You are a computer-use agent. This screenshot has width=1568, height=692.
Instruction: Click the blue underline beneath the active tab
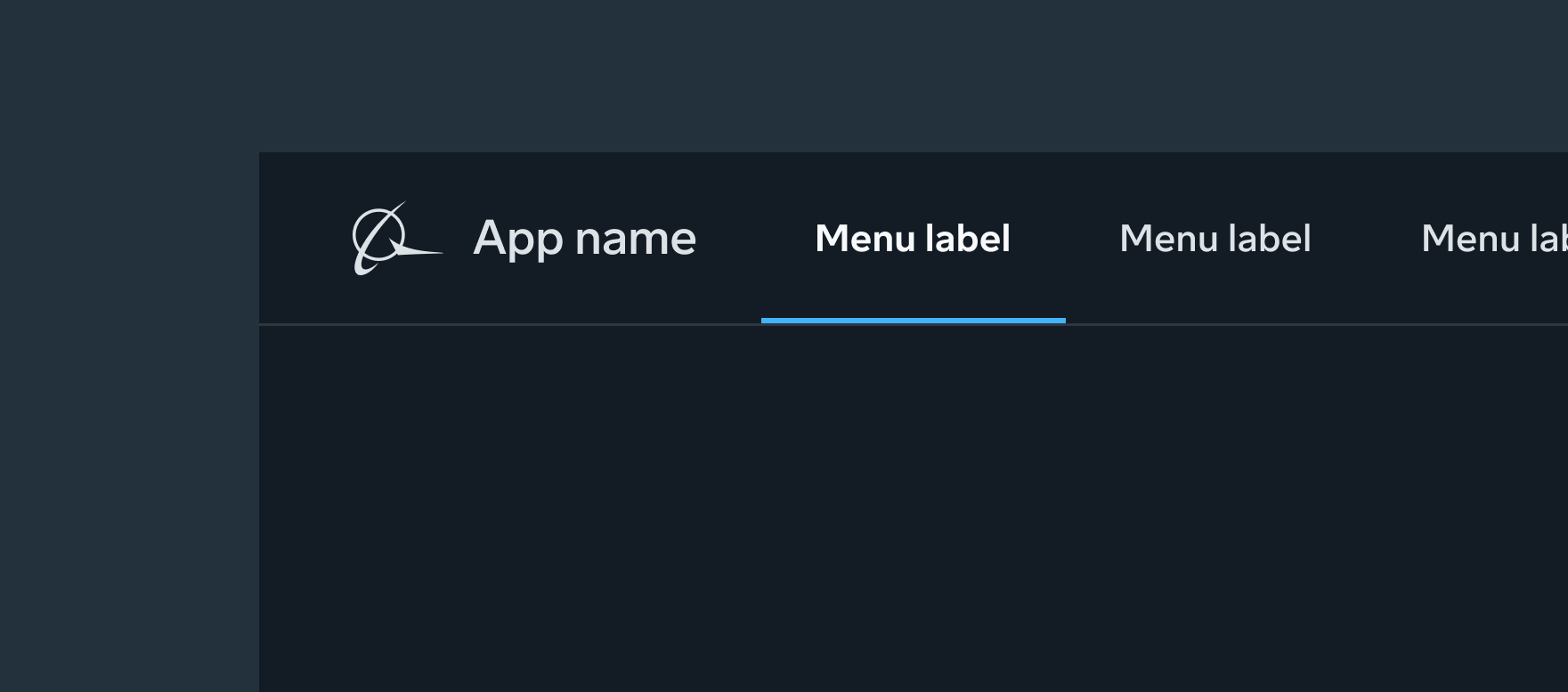click(x=913, y=321)
